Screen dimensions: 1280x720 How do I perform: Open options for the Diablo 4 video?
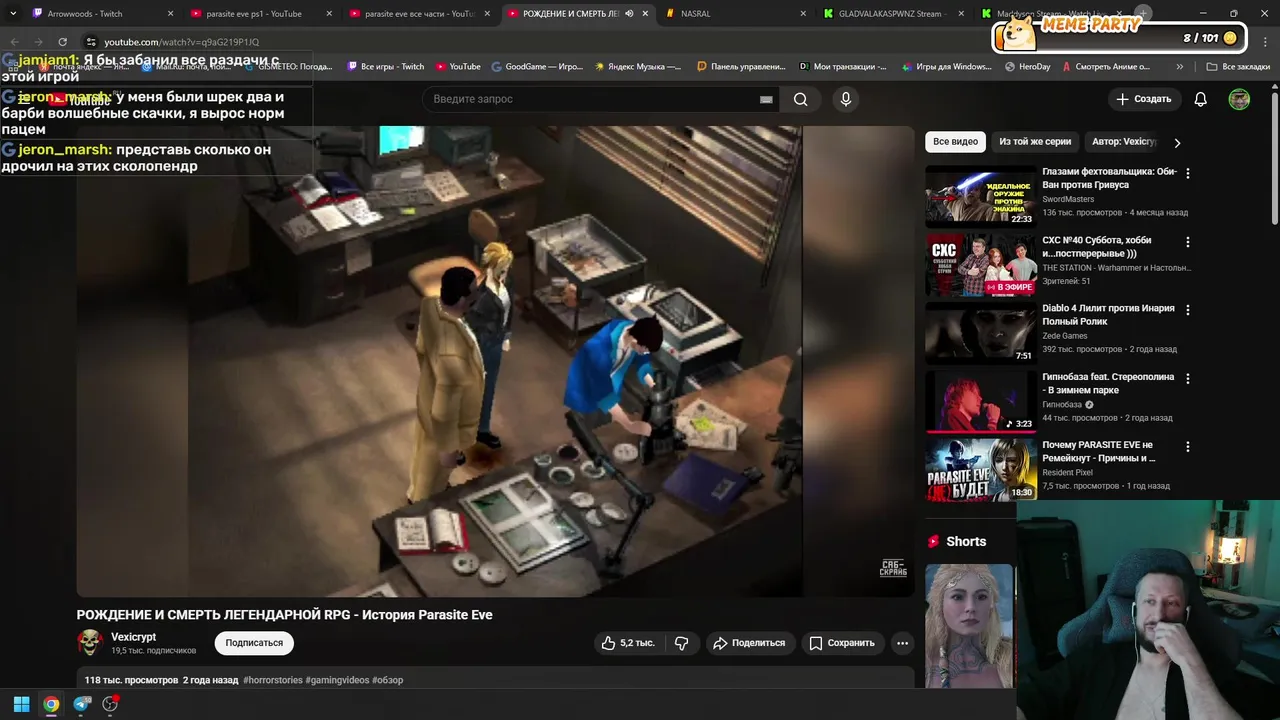point(1188,310)
